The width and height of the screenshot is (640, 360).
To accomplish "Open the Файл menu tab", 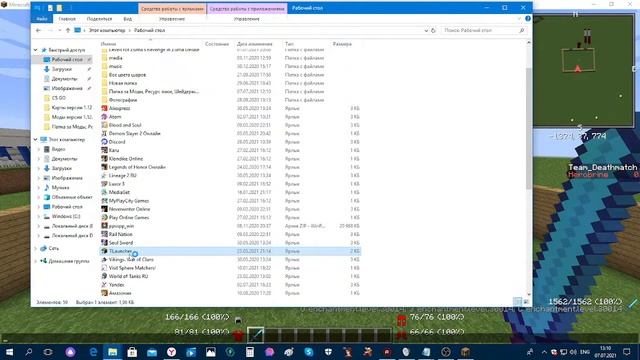I will [42, 19].
